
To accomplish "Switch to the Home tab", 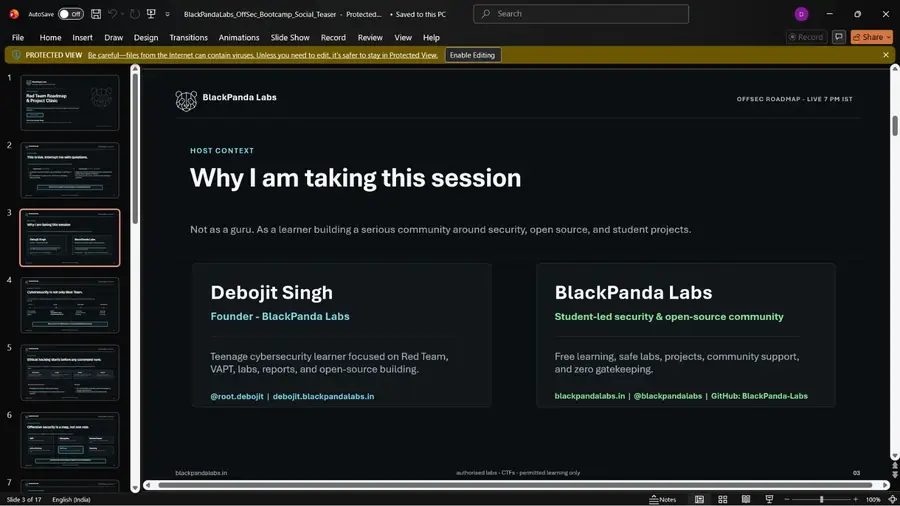I will (x=51, y=37).
